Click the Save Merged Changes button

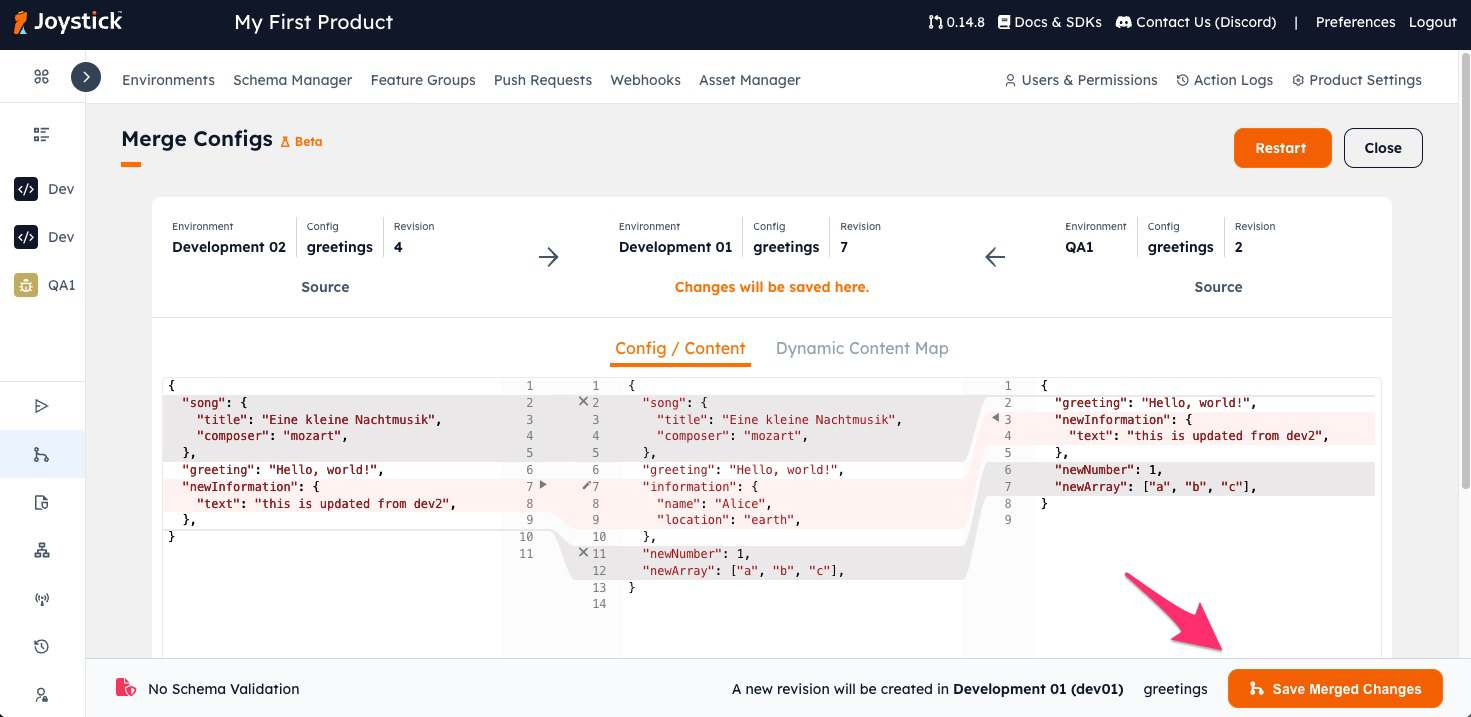click(1334, 689)
